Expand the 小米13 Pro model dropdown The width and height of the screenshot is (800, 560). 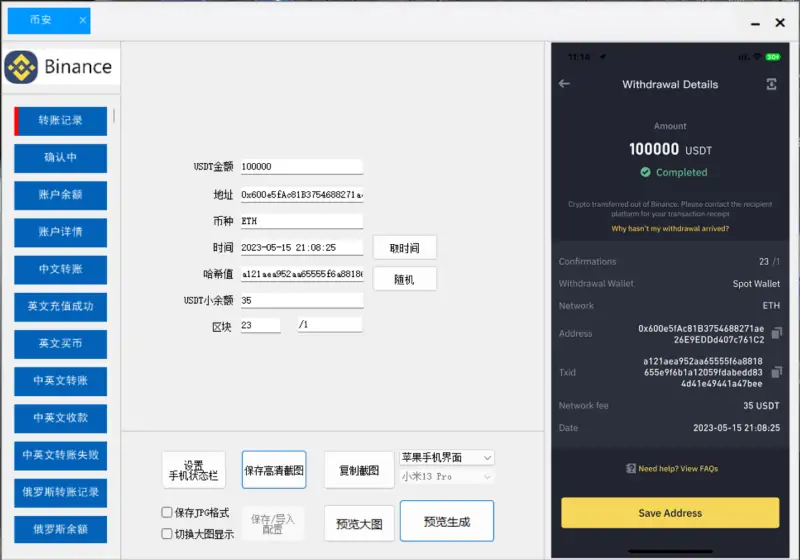coord(446,477)
